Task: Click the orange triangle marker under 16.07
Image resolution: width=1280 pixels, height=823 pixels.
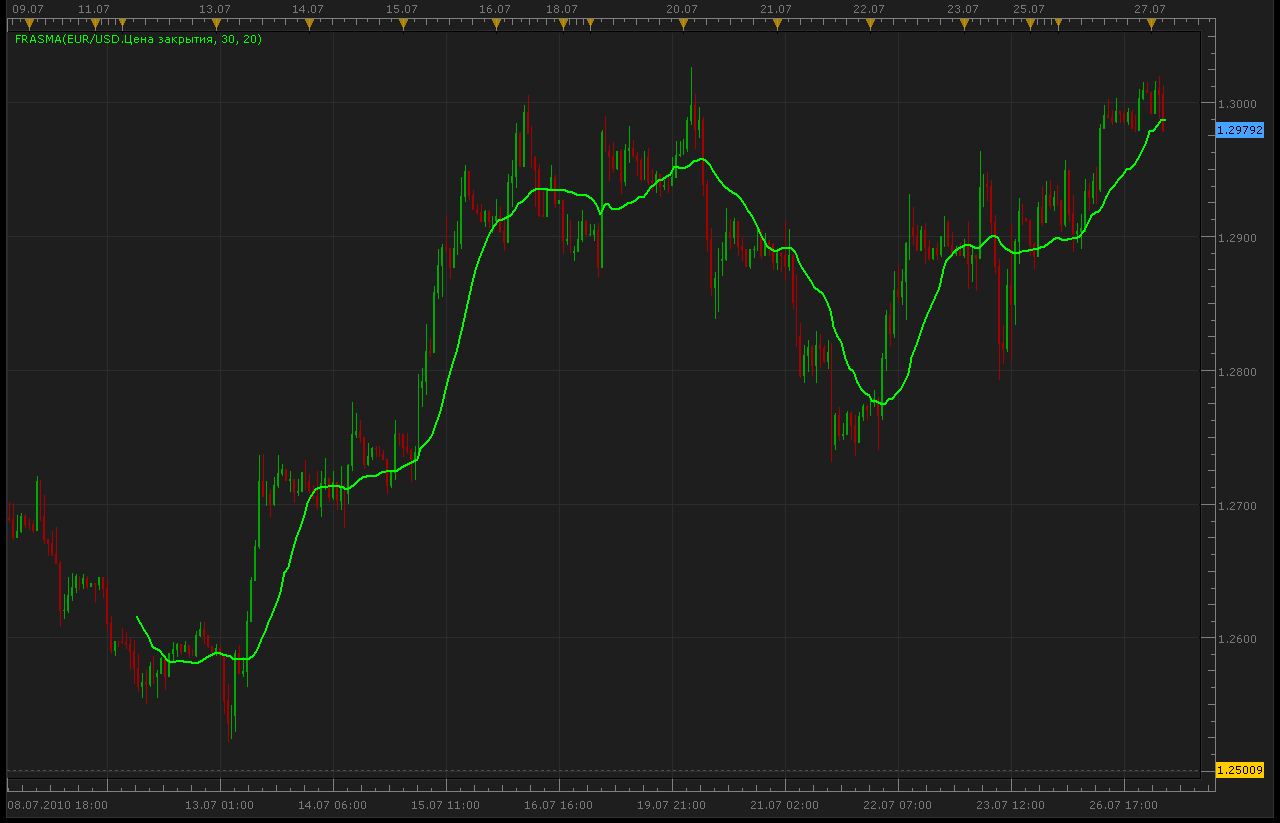Action: (497, 23)
